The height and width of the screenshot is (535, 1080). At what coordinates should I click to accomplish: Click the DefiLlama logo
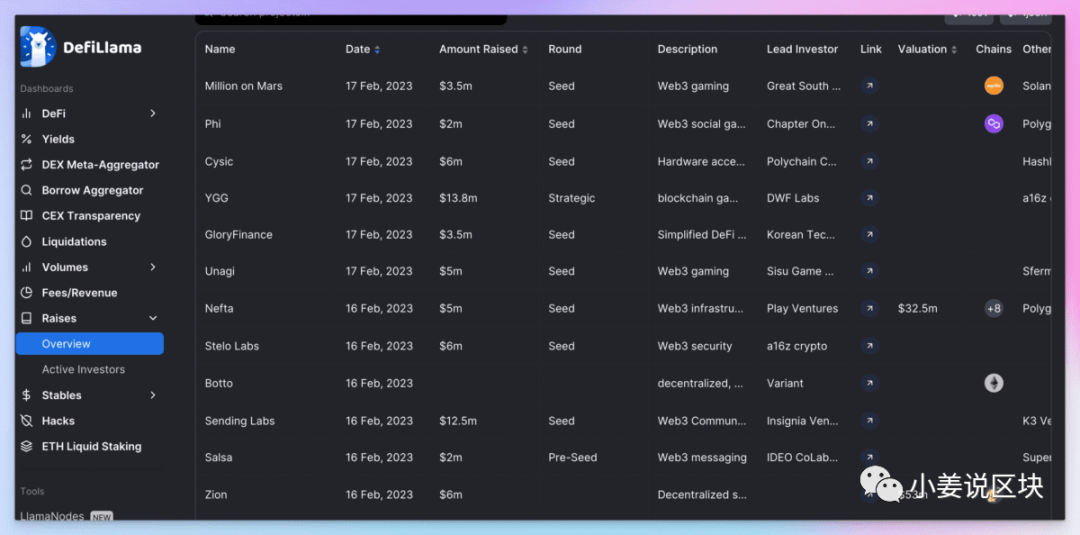click(x=81, y=48)
